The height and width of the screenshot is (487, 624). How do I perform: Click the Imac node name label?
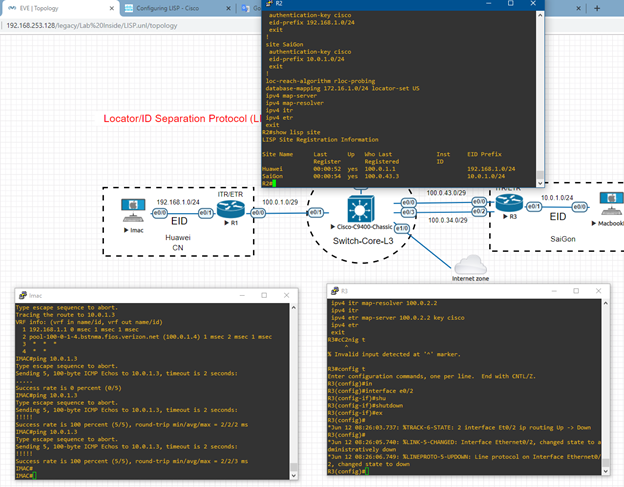click(x=136, y=230)
